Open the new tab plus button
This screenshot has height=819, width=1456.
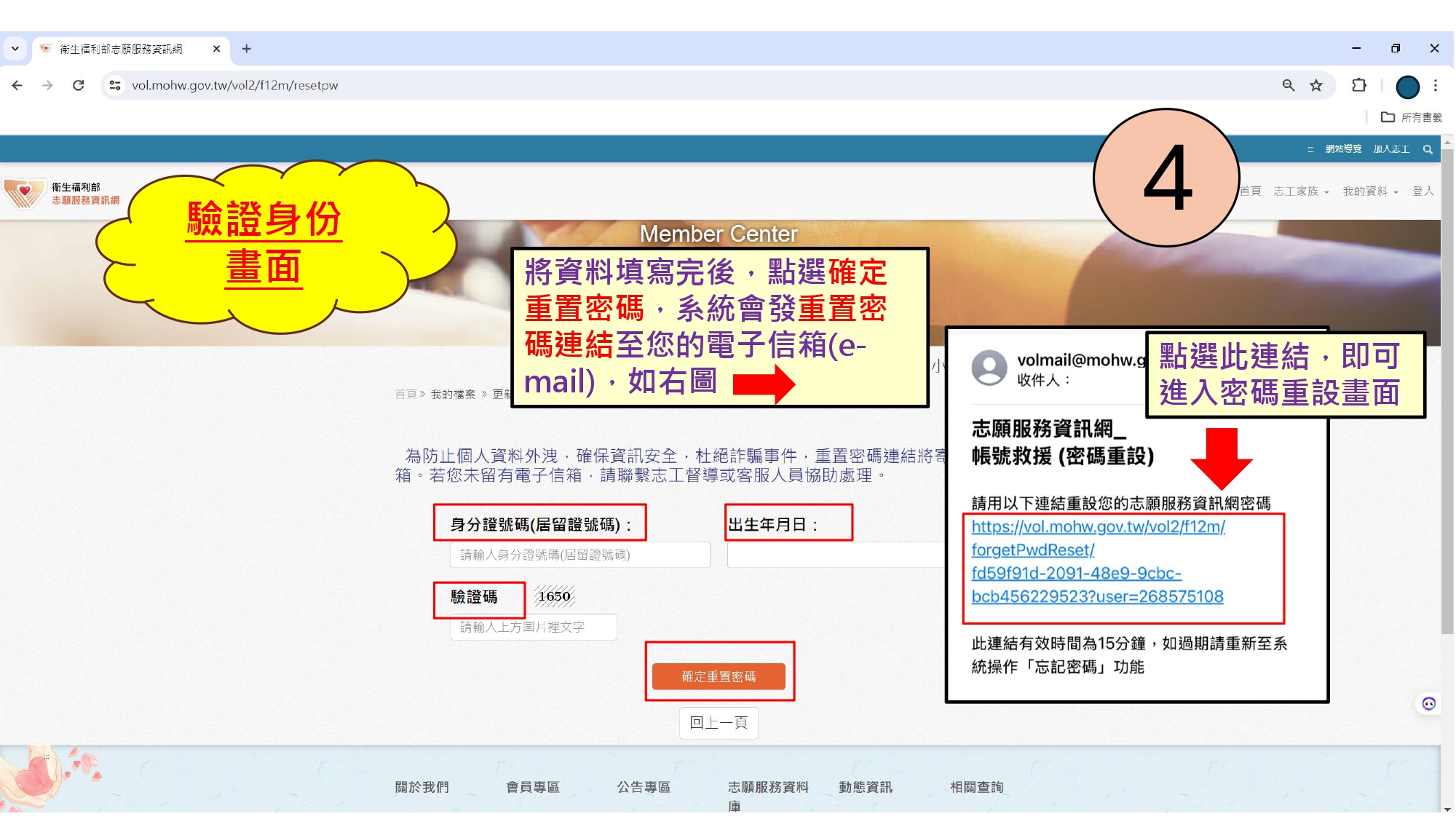[247, 49]
